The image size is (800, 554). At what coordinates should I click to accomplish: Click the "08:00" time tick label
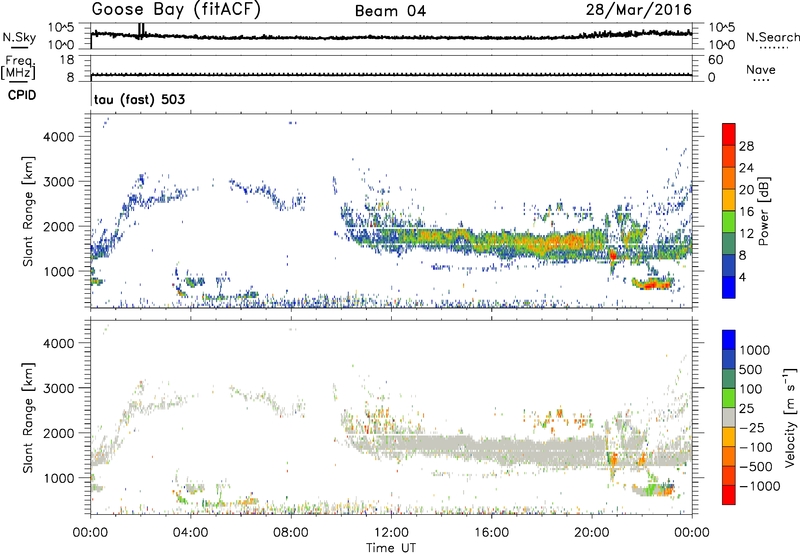point(291,533)
